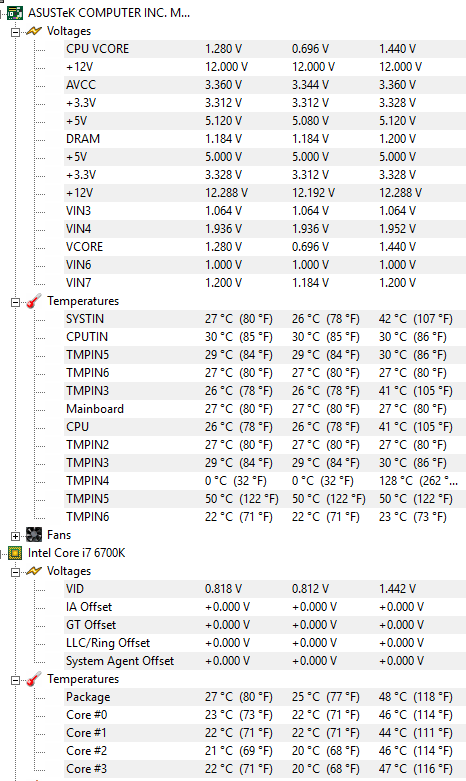This screenshot has width=466, height=781.
Task: Expand the Fans node
Action: [15, 536]
